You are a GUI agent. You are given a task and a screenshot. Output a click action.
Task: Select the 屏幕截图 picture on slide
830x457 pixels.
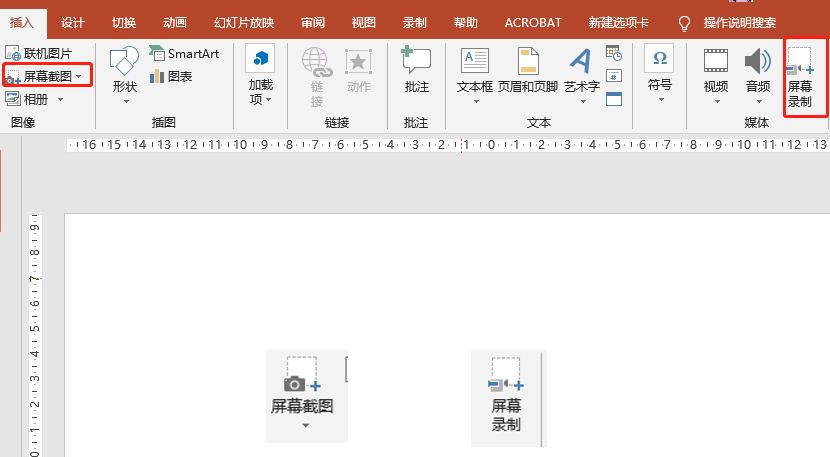(x=306, y=396)
